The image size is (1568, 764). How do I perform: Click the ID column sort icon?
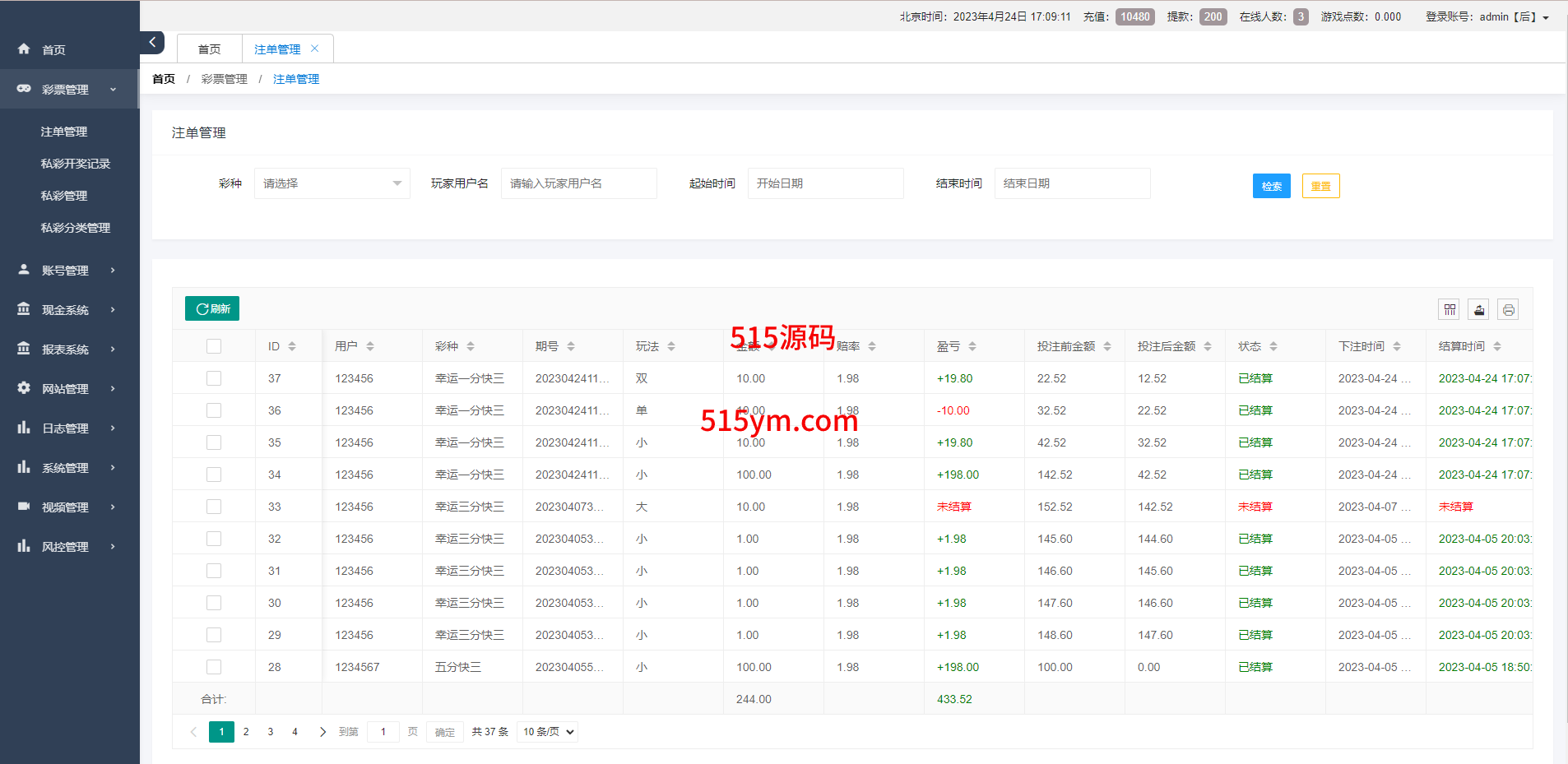pos(292,346)
